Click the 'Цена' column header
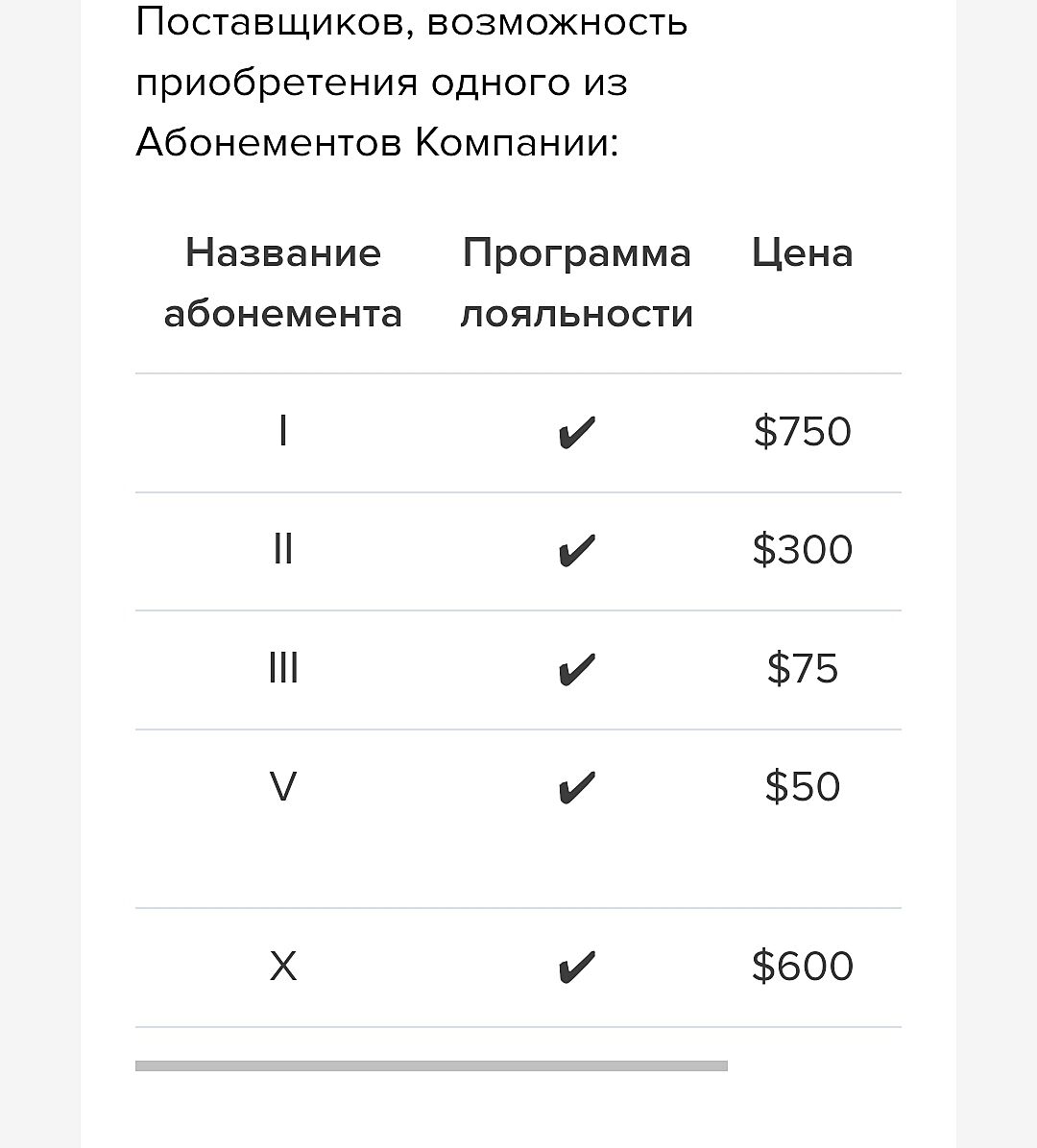This screenshot has width=1037, height=1148. click(x=802, y=253)
